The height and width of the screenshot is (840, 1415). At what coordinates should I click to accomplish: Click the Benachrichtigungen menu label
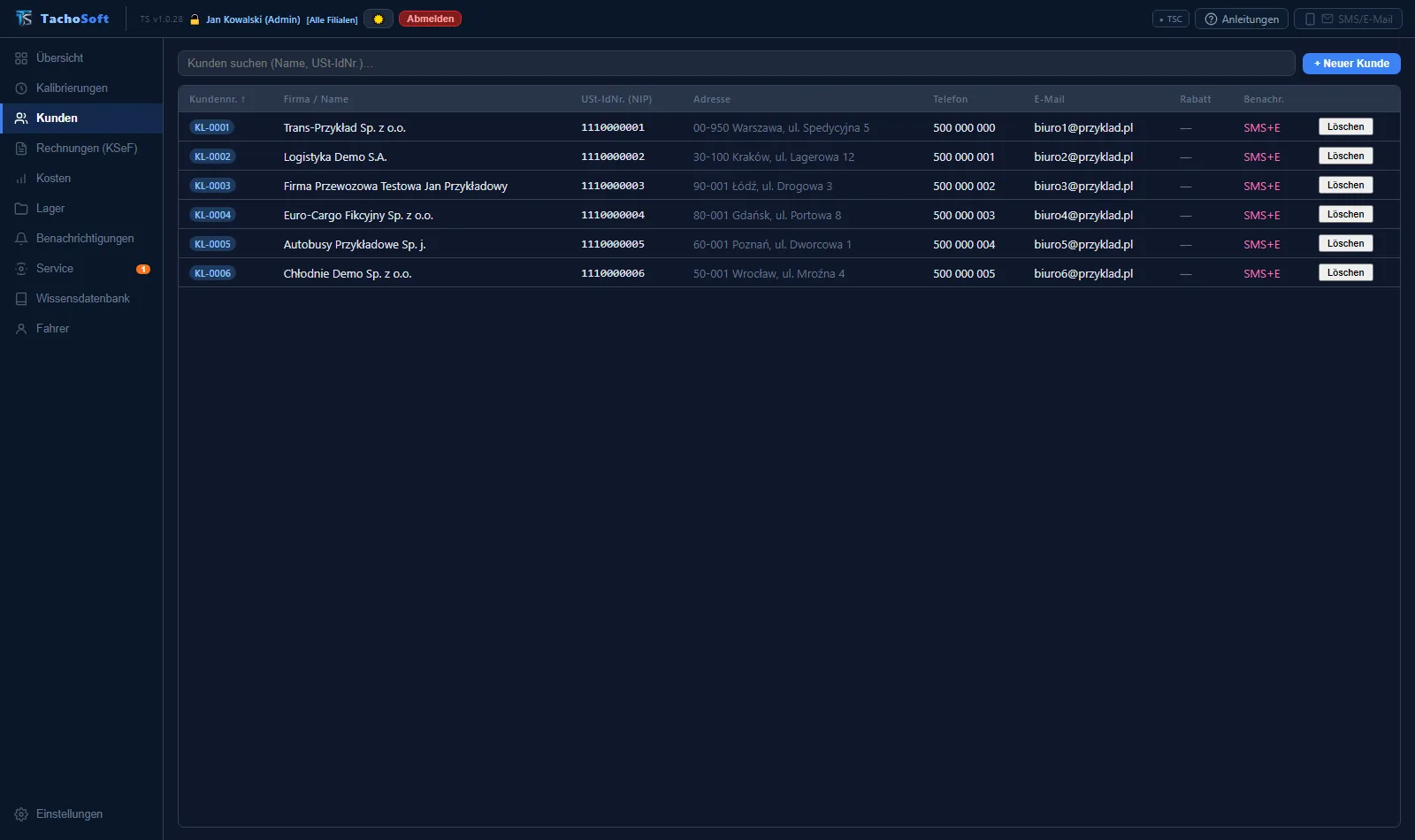point(85,239)
